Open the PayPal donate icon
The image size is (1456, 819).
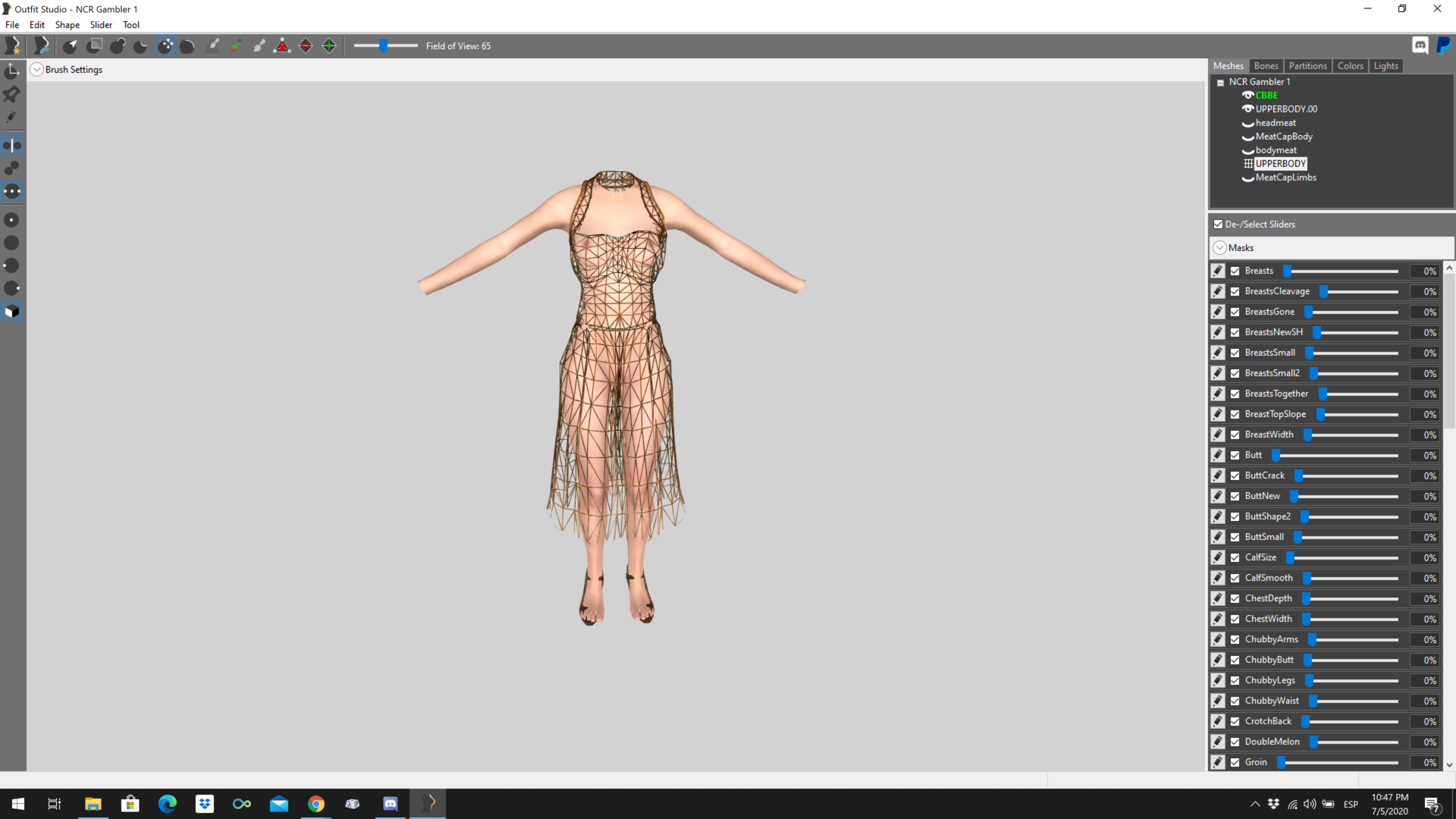(1444, 45)
